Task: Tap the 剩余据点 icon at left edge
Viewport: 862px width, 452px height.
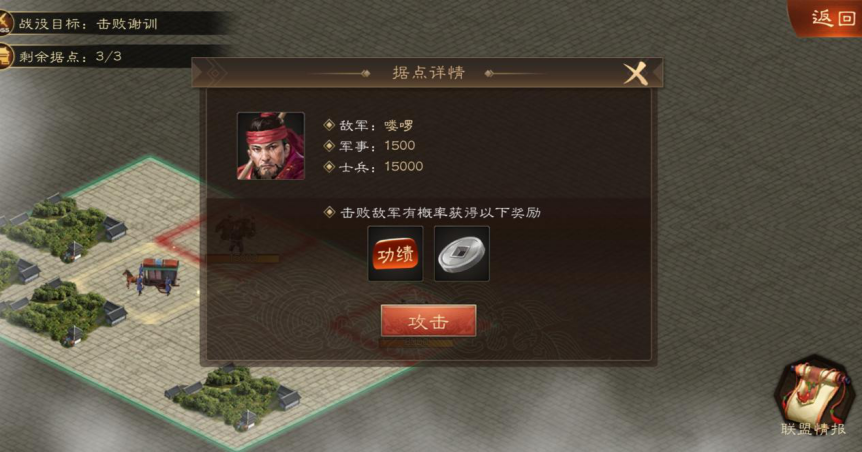Action: click(x=5, y=57)
